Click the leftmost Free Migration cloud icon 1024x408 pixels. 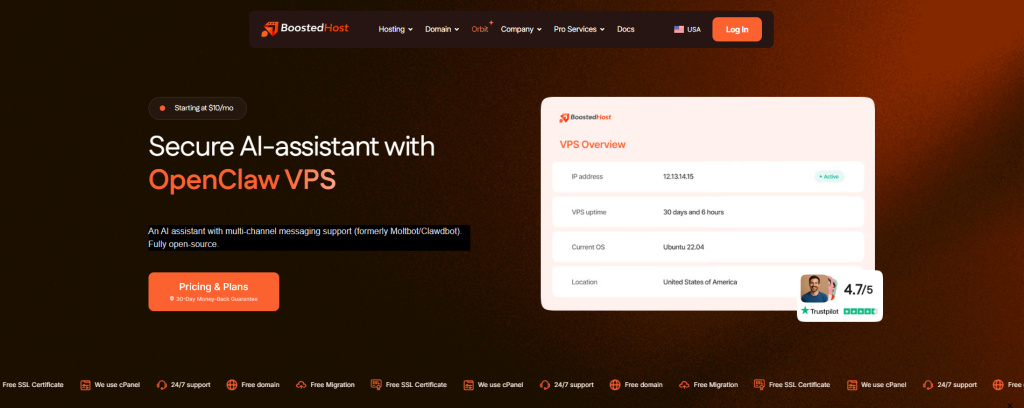[301, 384]
